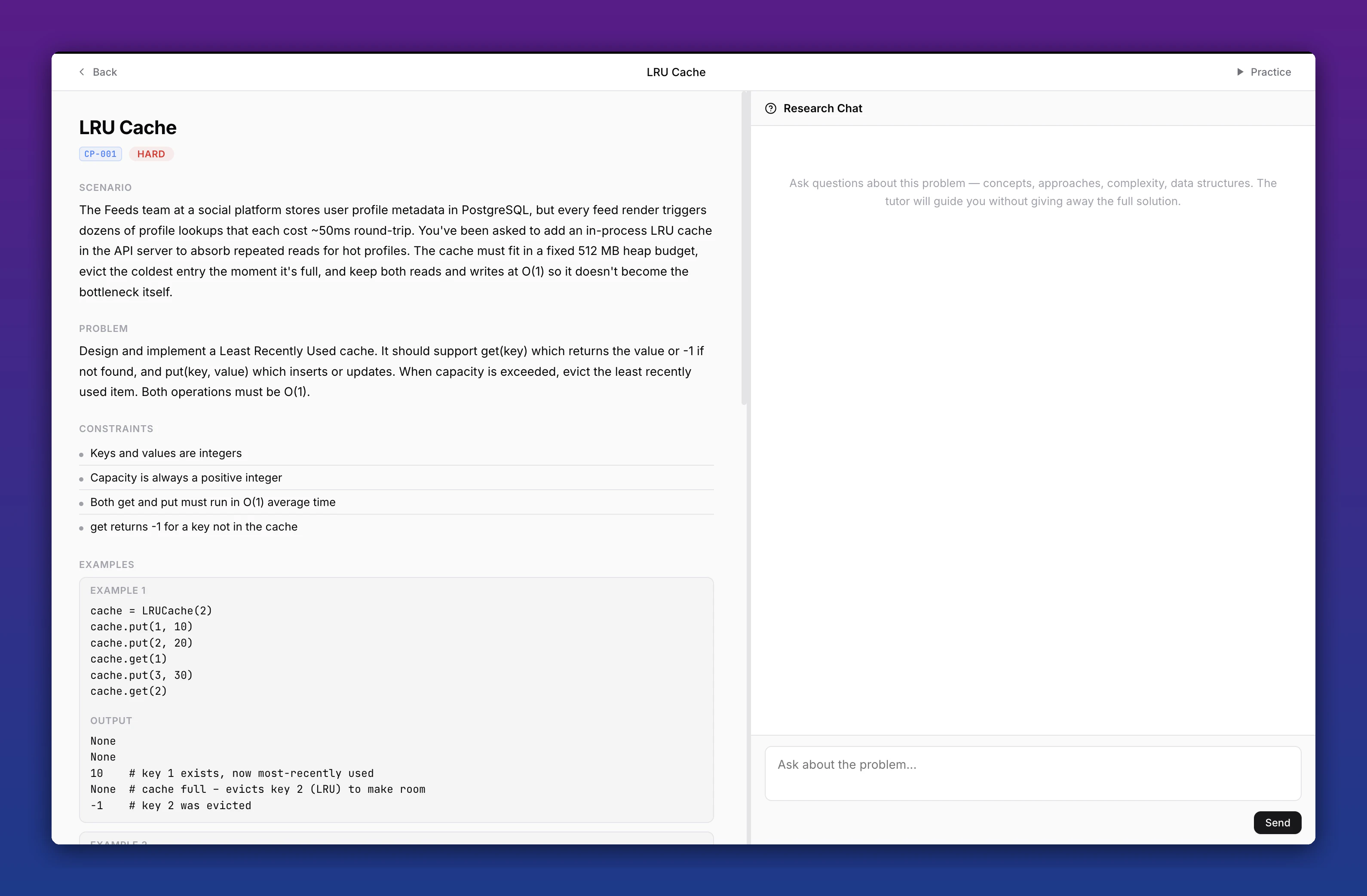Click the HARD difficulty badge
Image resolution: width=1367 pixels, height=896 pixels.
[151, 154]
